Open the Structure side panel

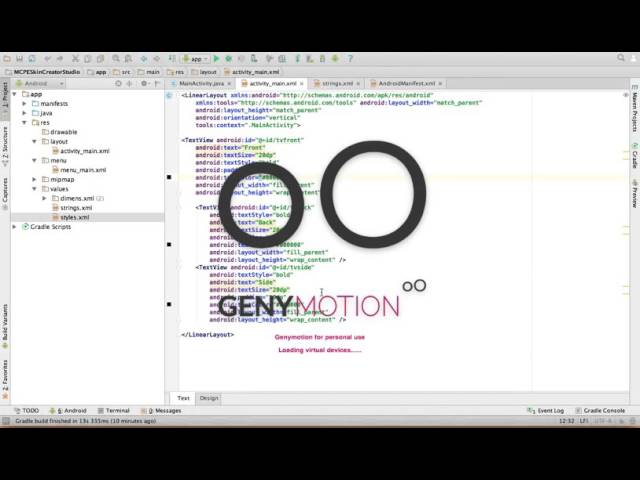pos(5,146)
